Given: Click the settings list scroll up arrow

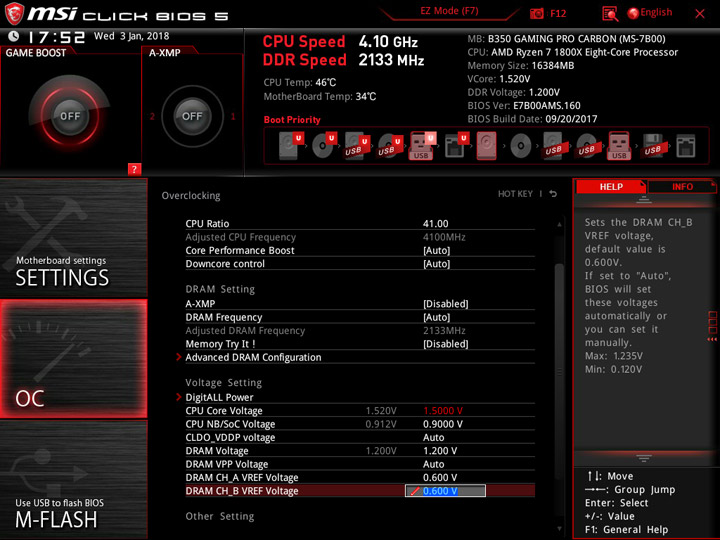Looking at the screenshot, I should point(559,225).
